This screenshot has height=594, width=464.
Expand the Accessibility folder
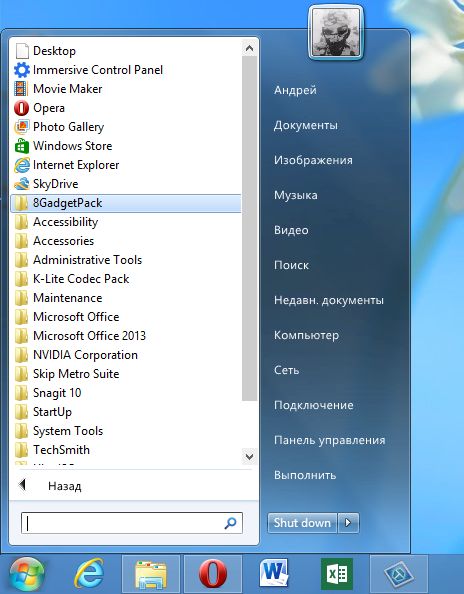tap(126, 222)
